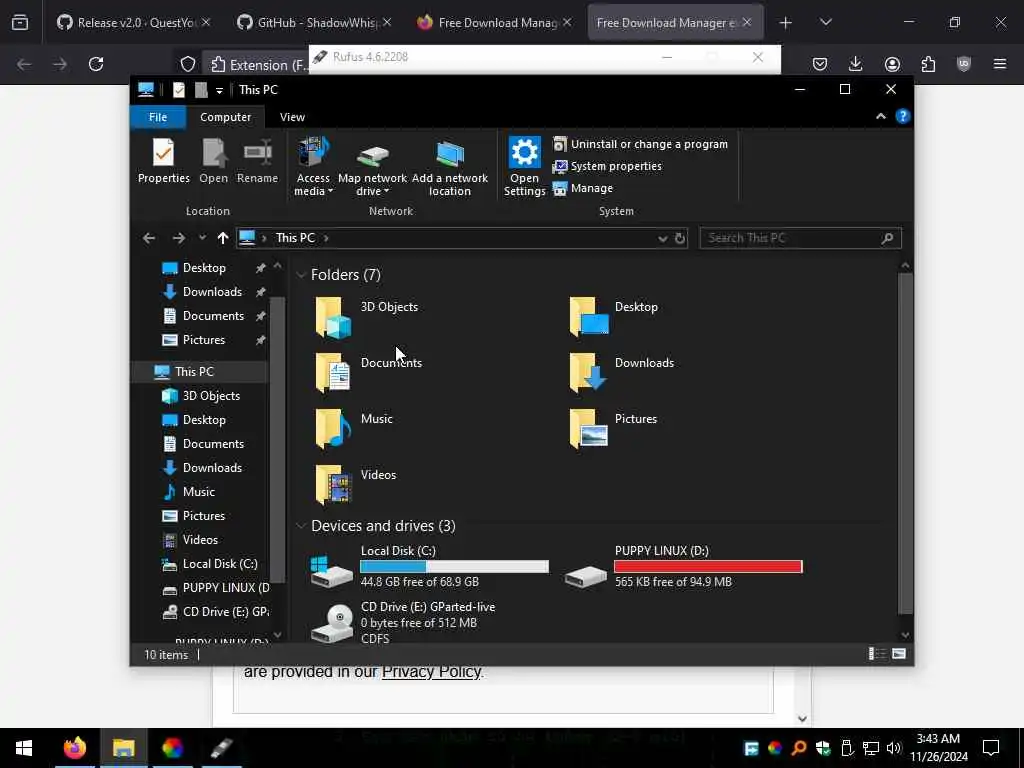Switch to the Computer ribbon tab
Screen dimensions: 1024x768
(x=225, y=117)
